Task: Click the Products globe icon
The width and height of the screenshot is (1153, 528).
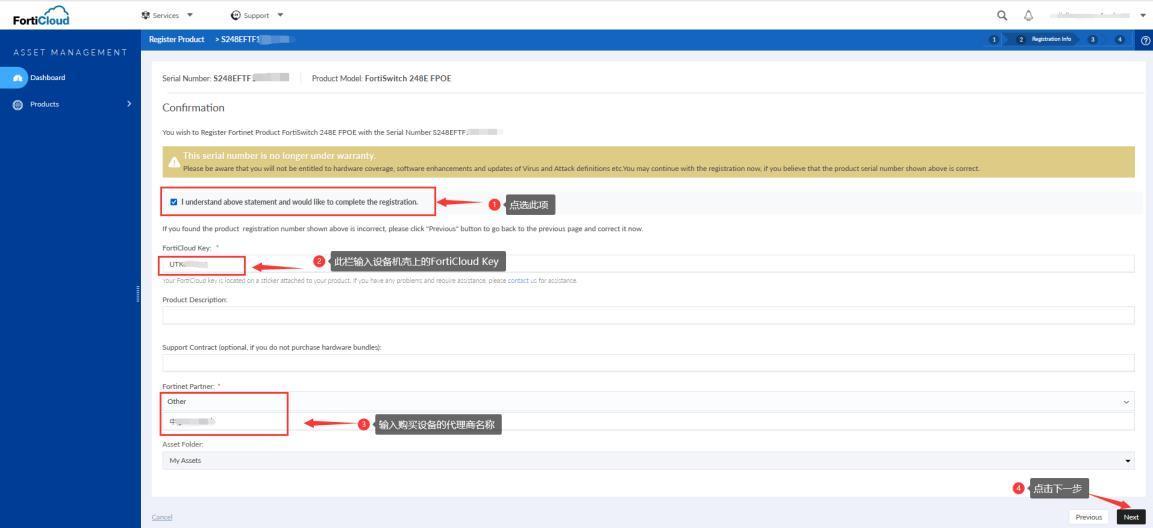Action: coord(18,104)
